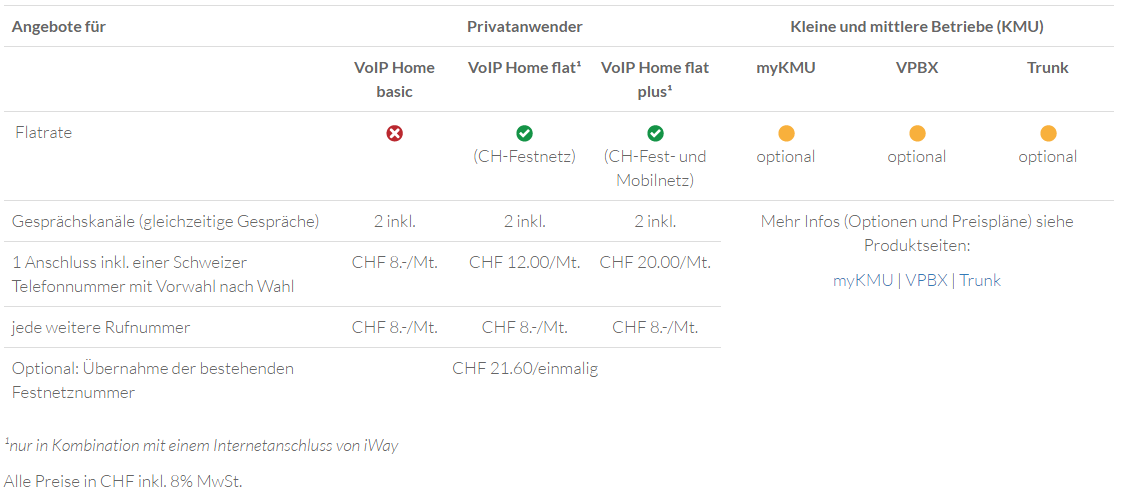
Task: Open the myKMU product page link
Action: coord(863,281)
